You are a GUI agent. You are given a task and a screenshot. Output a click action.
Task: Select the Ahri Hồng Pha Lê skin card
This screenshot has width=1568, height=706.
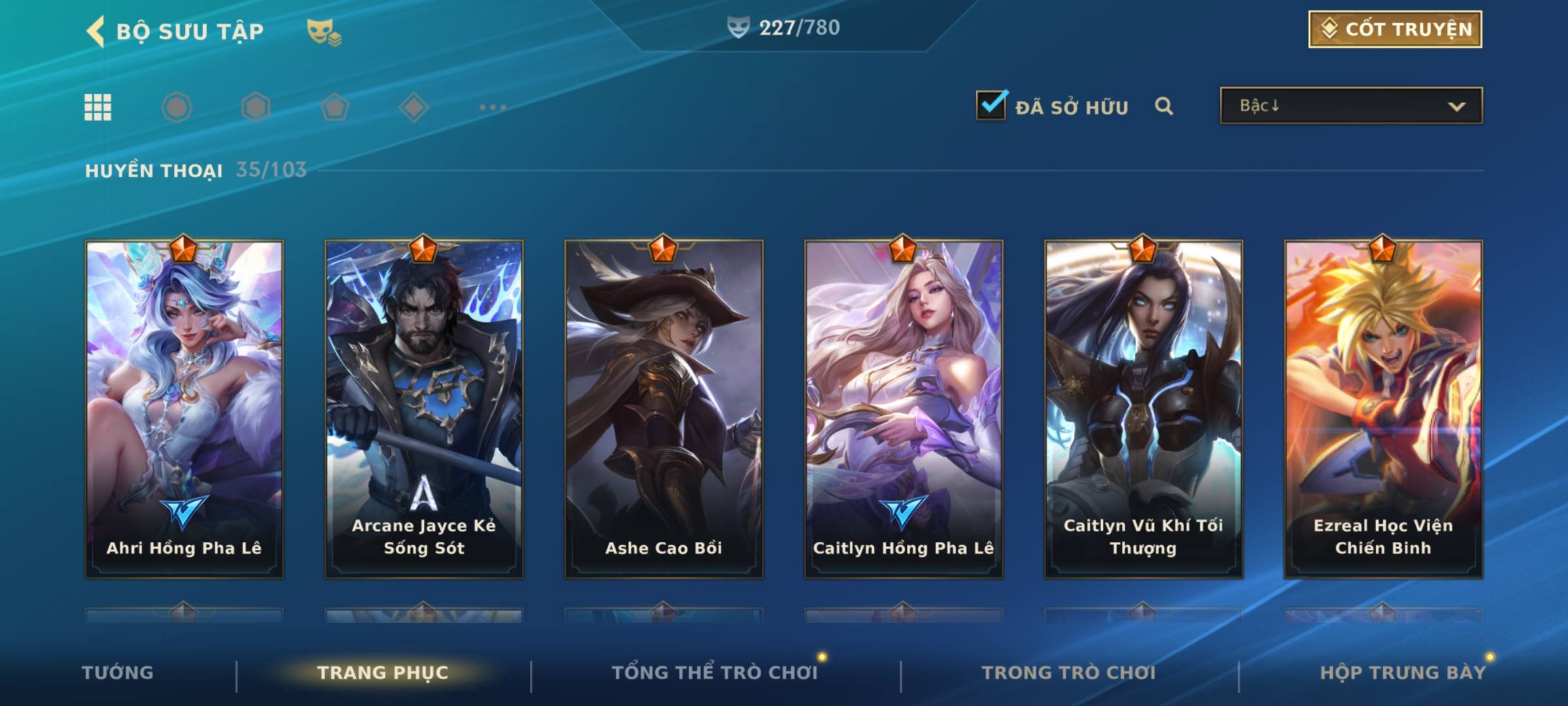coord(184,409)
